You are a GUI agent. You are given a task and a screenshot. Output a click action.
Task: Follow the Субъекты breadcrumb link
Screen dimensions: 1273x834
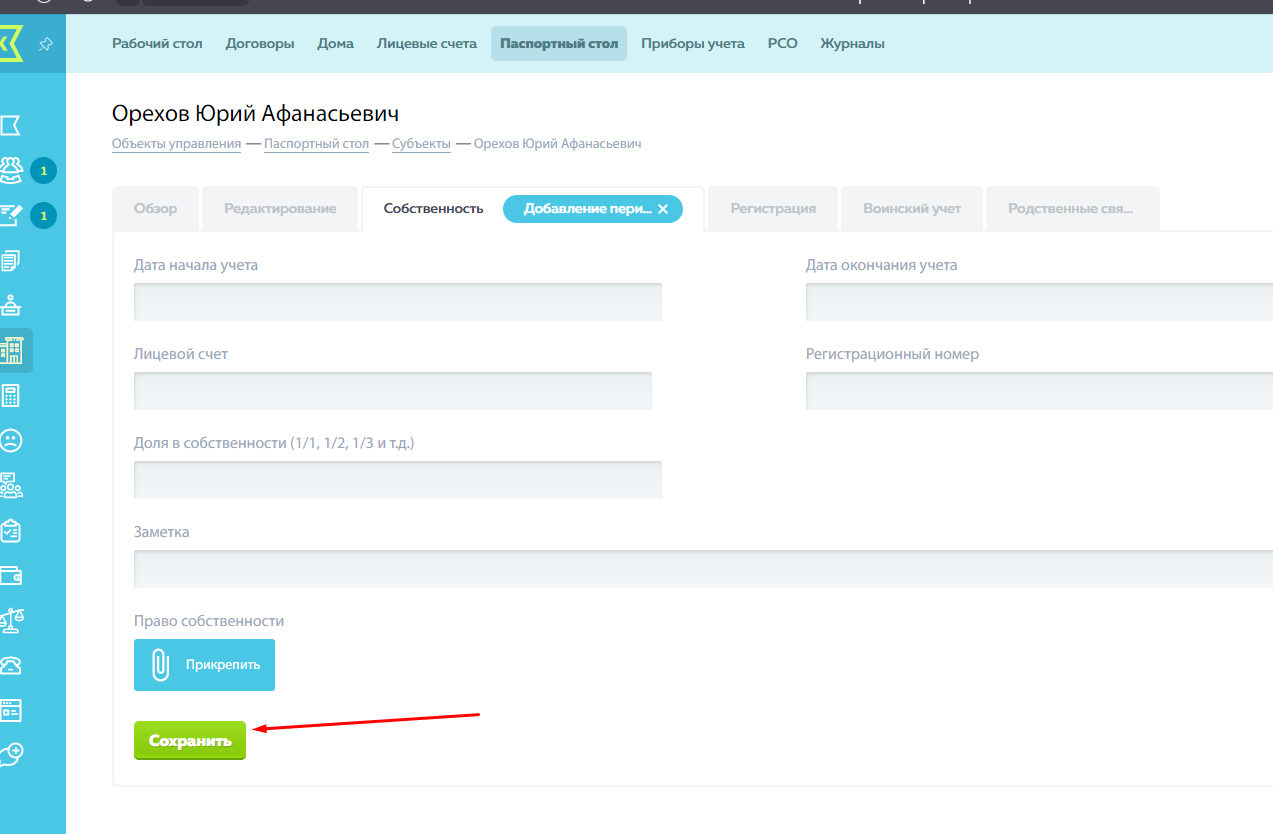(421, 144)
